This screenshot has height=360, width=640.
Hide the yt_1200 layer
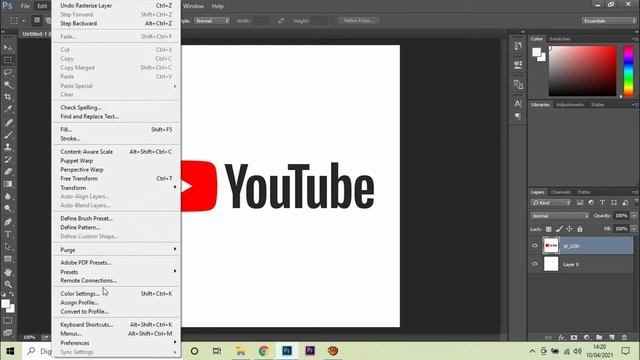point(535,246)
